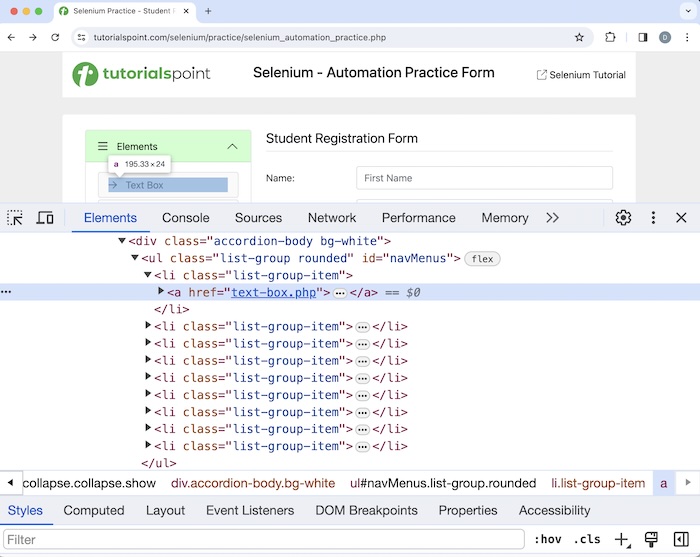Screen dimensions: 700x557
Task: Activate the inspect element picker icon
Action: click(15, 218)
